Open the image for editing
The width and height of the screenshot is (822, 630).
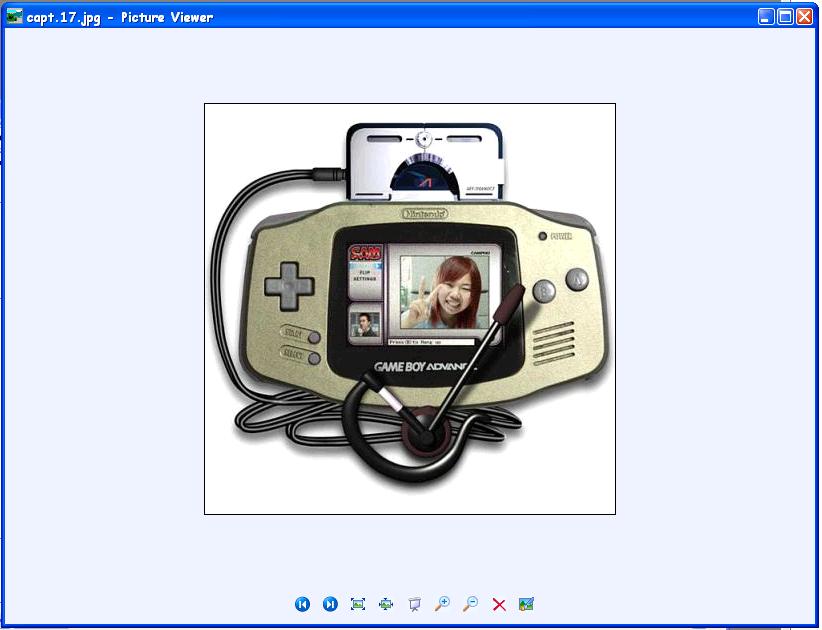527,604
